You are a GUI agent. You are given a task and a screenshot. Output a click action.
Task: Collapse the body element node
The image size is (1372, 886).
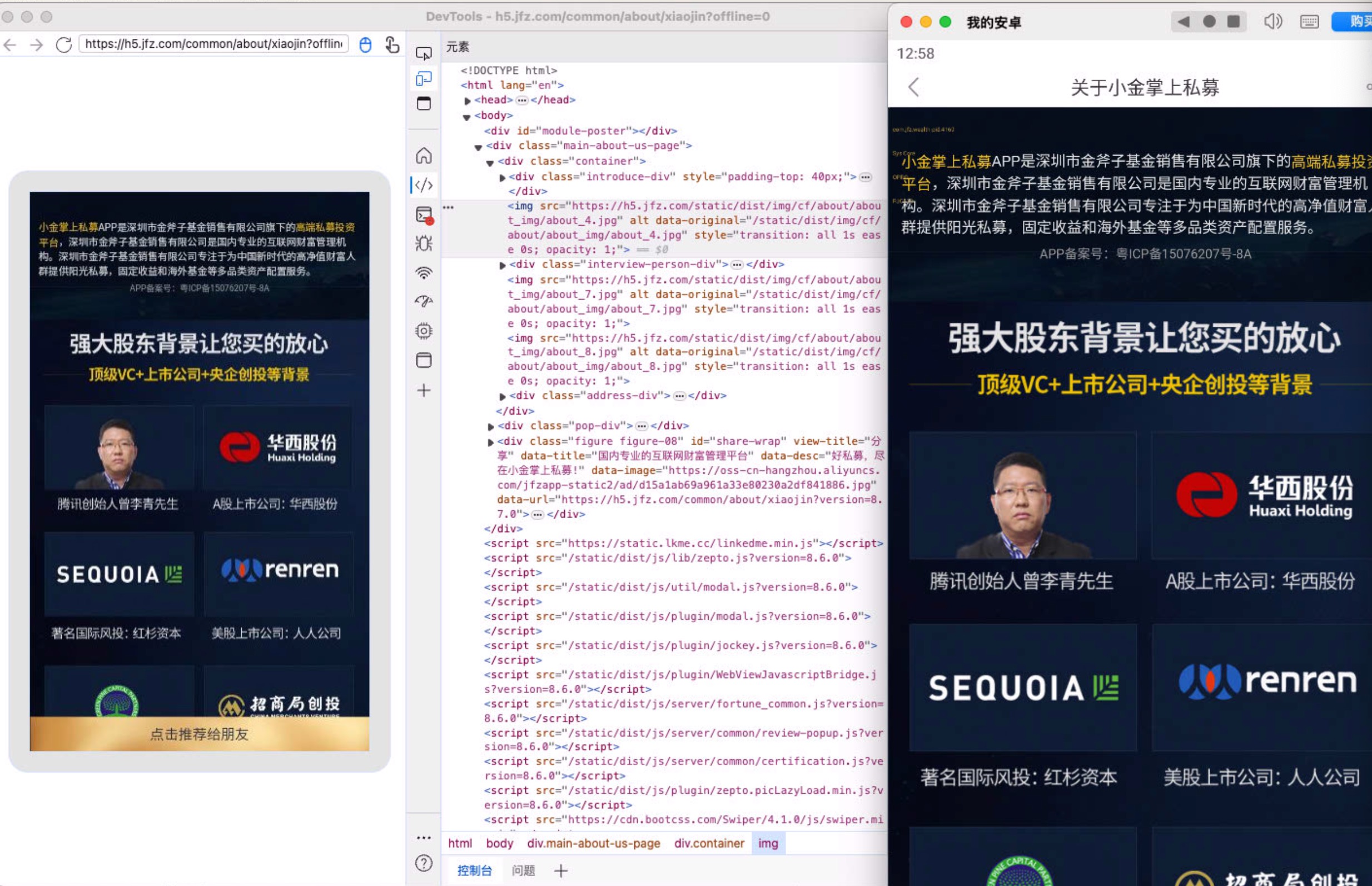(466, 117)
